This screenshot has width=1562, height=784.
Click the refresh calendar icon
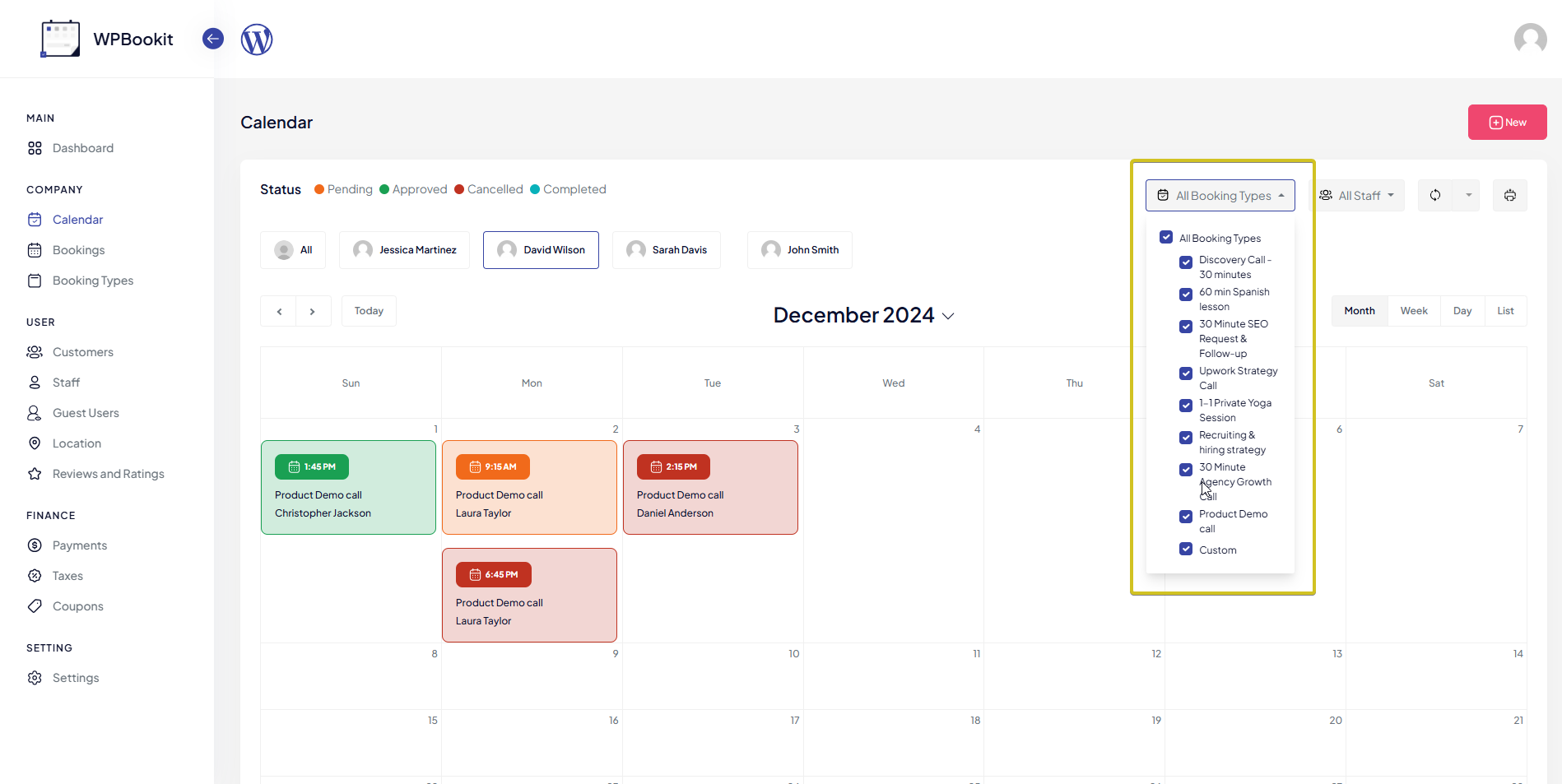[1435, 196]
